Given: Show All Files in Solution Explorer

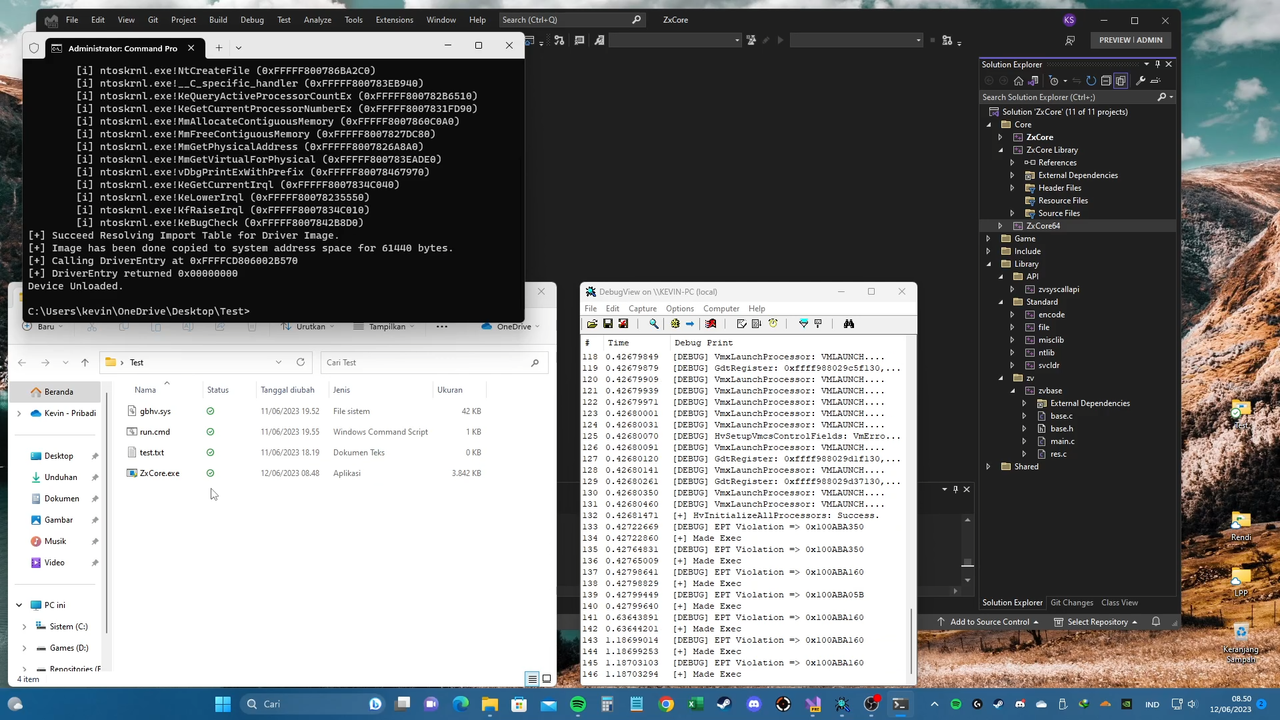Looking at the screenshot, I should (x=1120, y=82).
